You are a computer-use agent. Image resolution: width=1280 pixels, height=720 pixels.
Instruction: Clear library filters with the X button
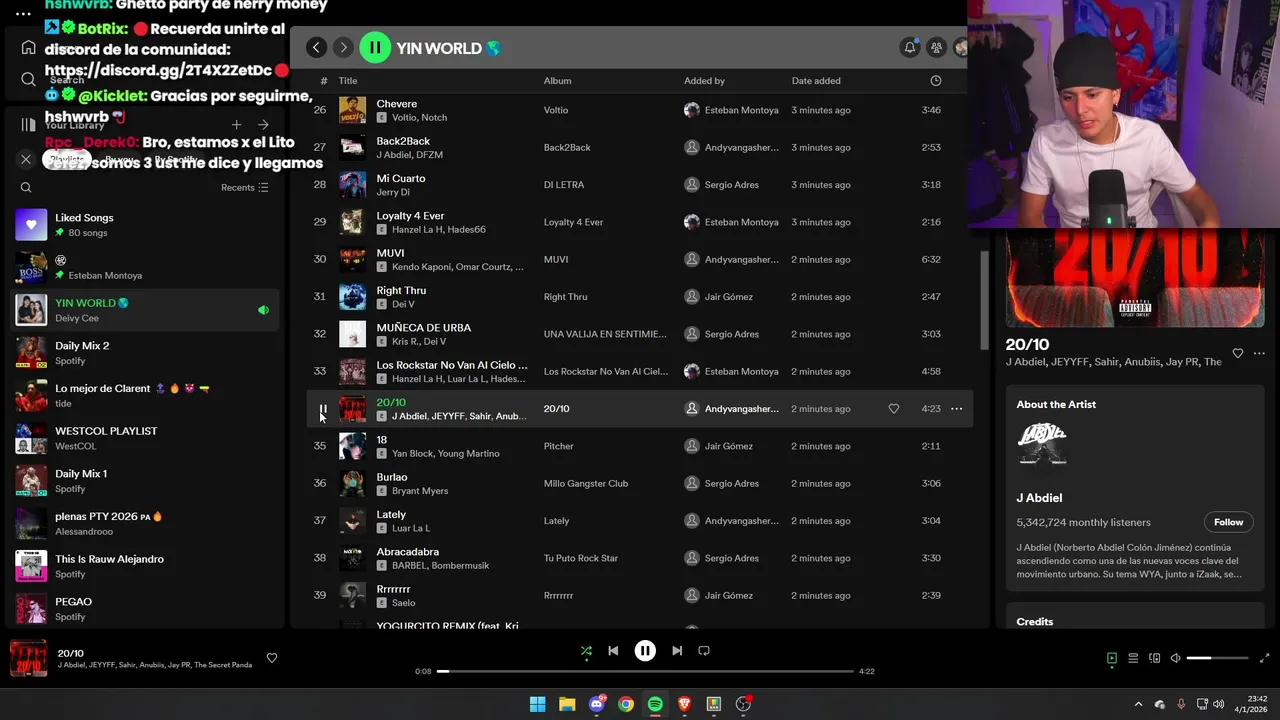[26, 159]
